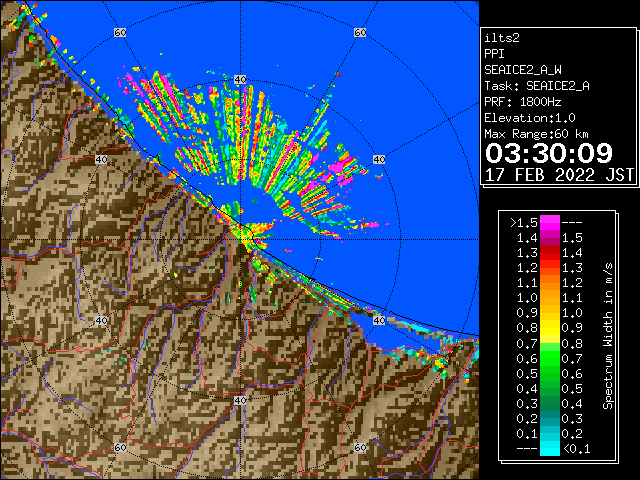Click the radar site name 'ilts2'
This screenshot has width=640, height=480.
pos(502,38)
